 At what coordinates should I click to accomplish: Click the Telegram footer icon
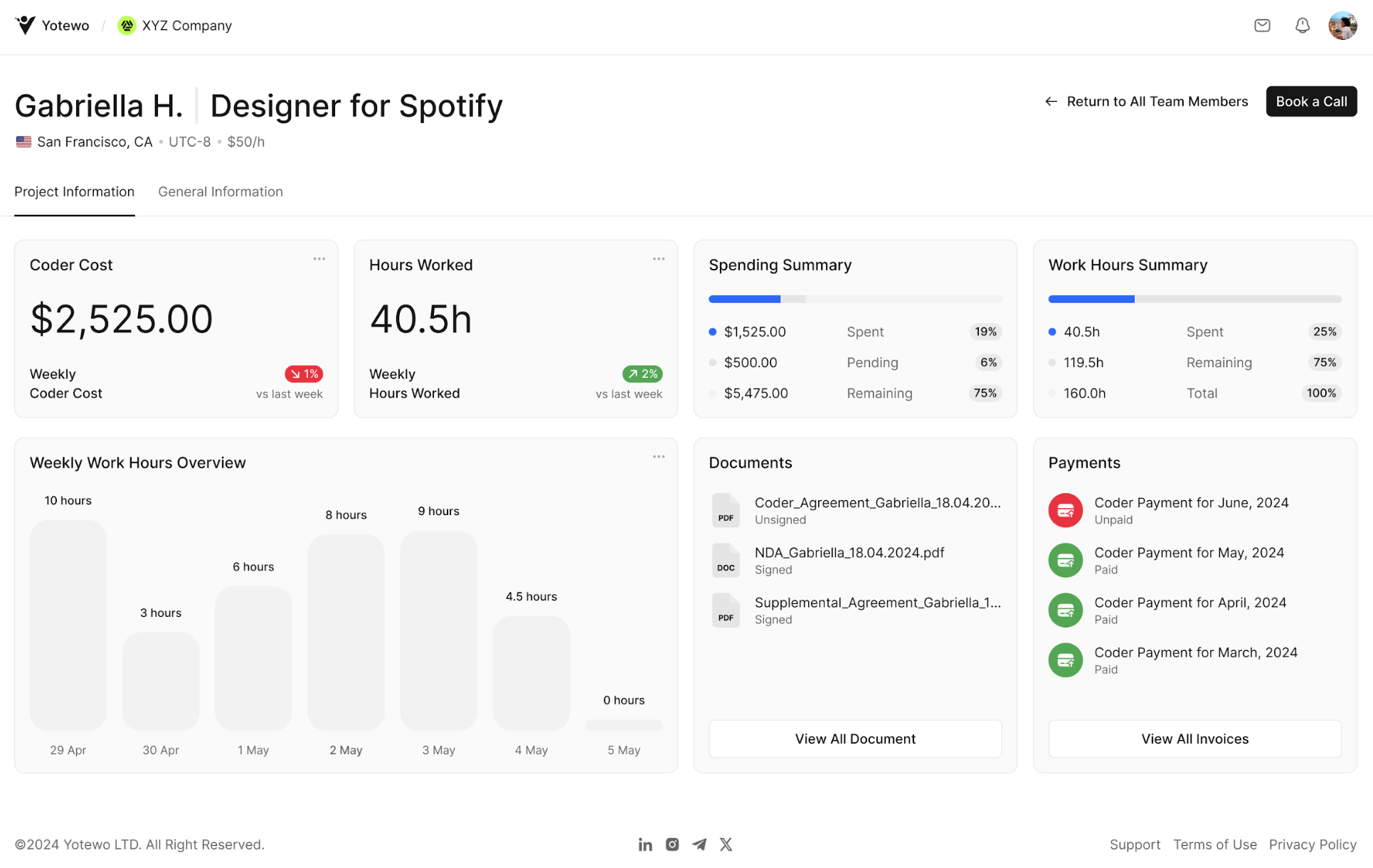(699, 845)
